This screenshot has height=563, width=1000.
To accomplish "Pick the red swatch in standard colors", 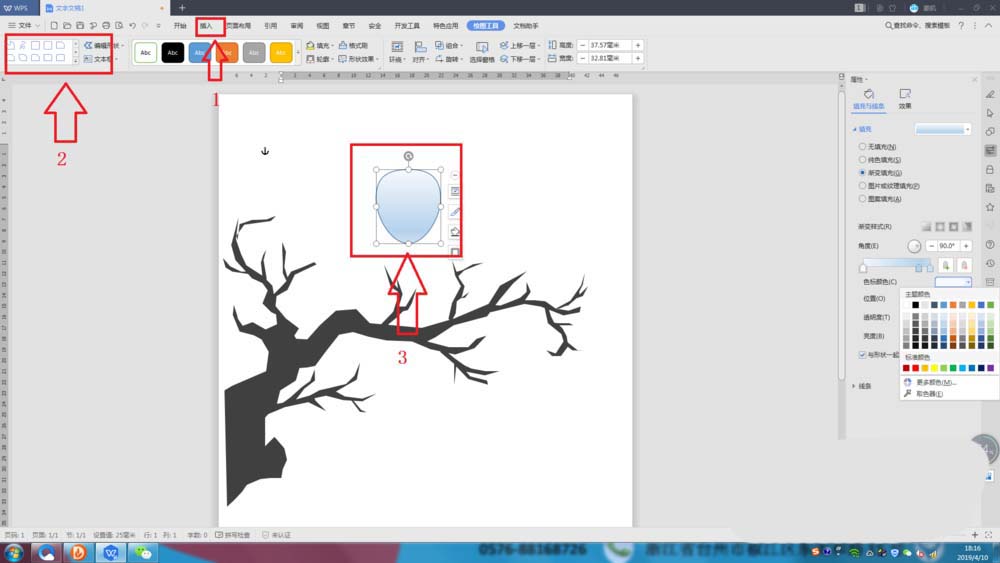I will [916, 368].
